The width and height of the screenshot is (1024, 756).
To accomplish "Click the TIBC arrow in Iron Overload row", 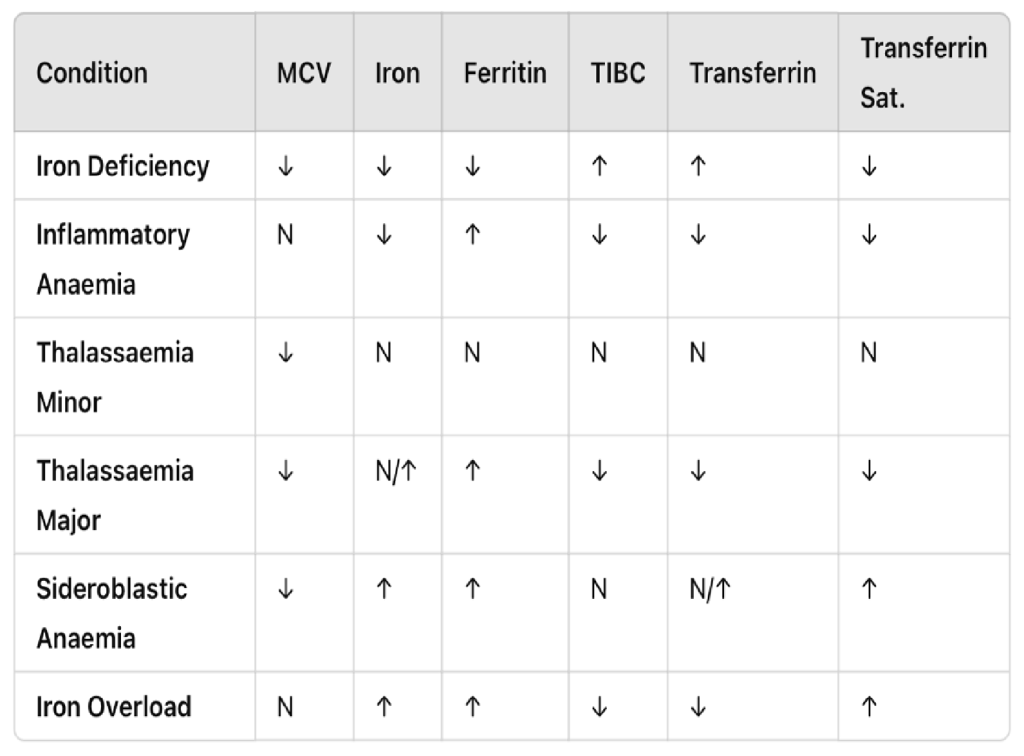I will click(599, 708).
